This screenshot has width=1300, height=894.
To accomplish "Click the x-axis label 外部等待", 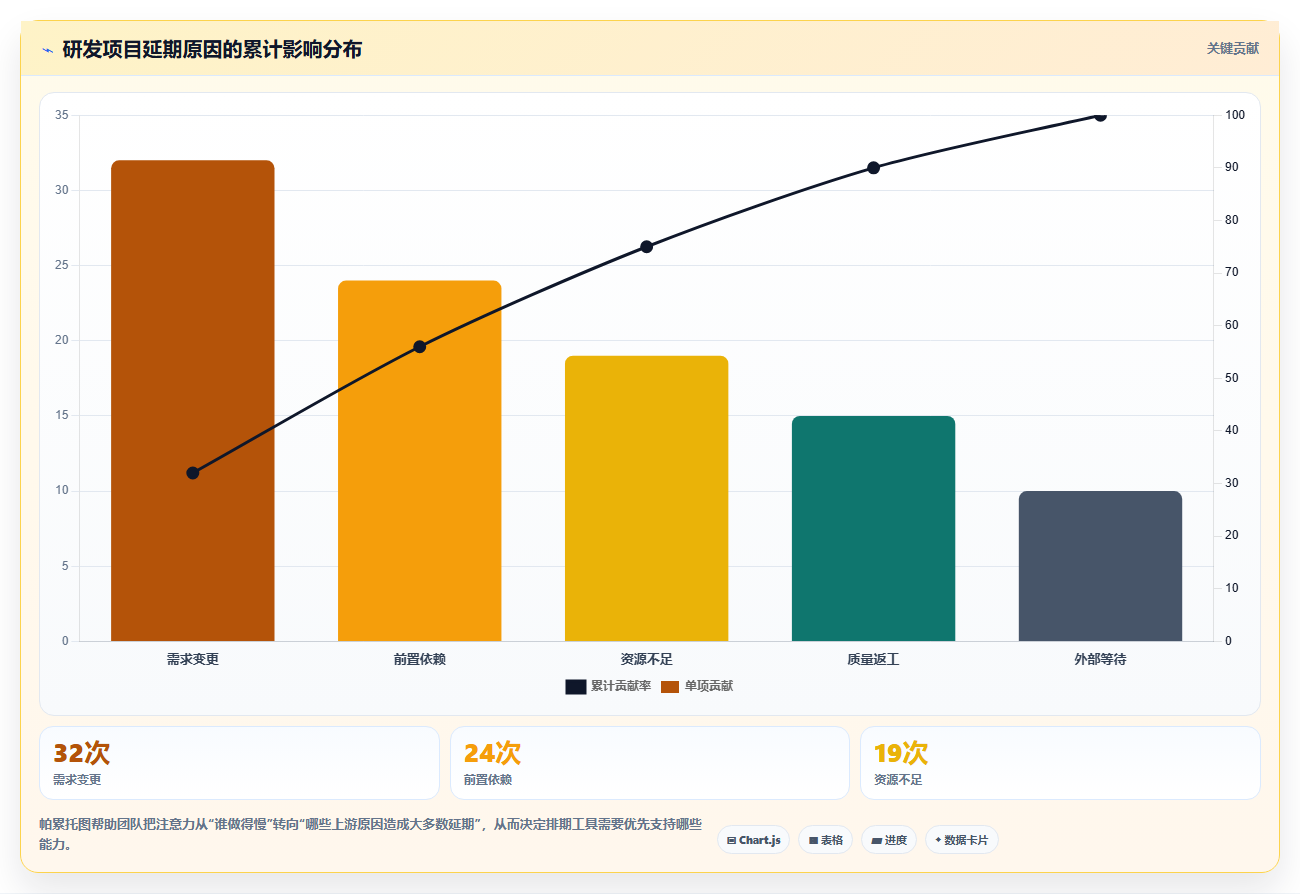I will coord(1100,660).
